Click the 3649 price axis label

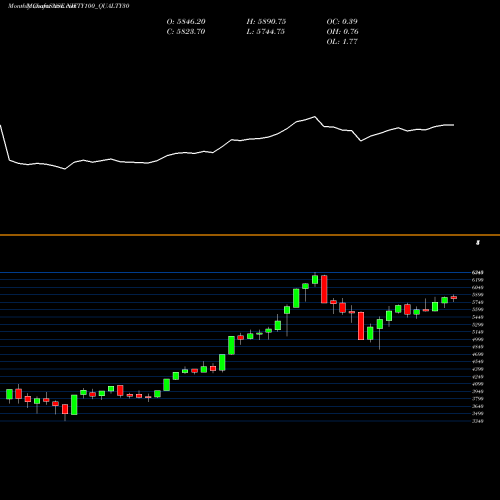[x=478, y=406]
